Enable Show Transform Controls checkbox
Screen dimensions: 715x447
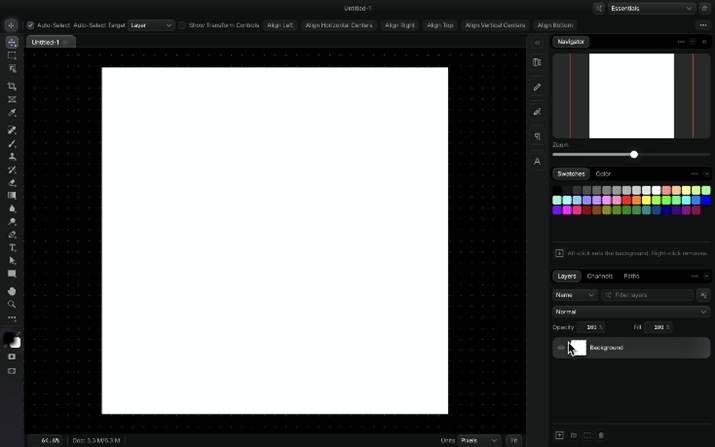point(182,25)
